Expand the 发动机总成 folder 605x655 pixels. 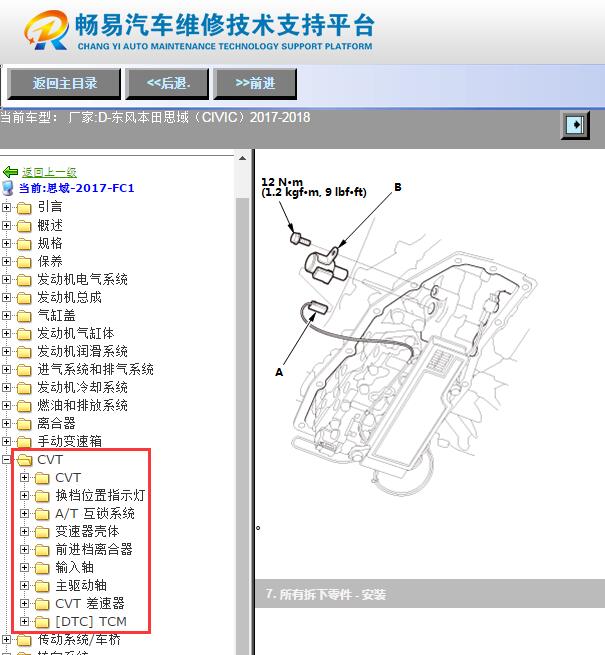coord(6,297)
